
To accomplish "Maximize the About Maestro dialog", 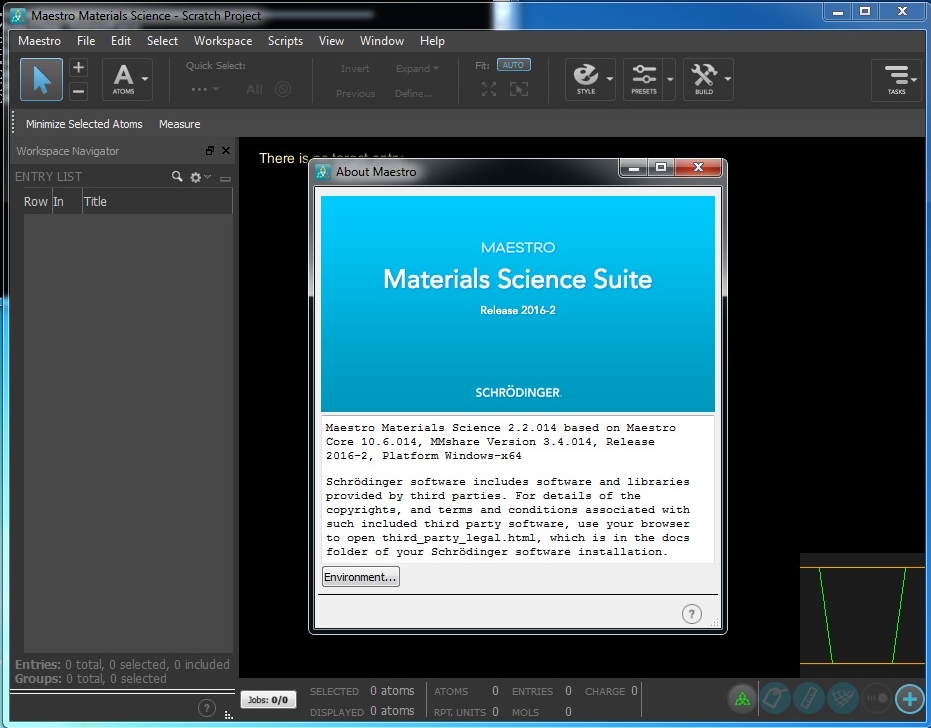I will pos(661,167).
